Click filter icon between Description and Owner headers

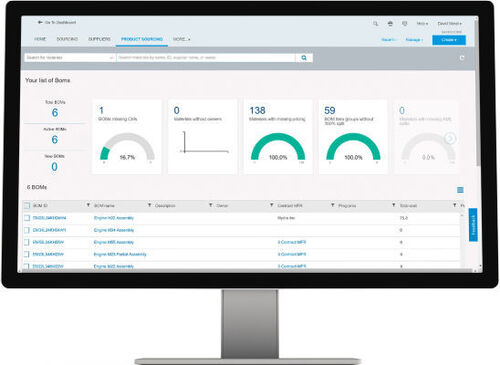pos(210,205)
